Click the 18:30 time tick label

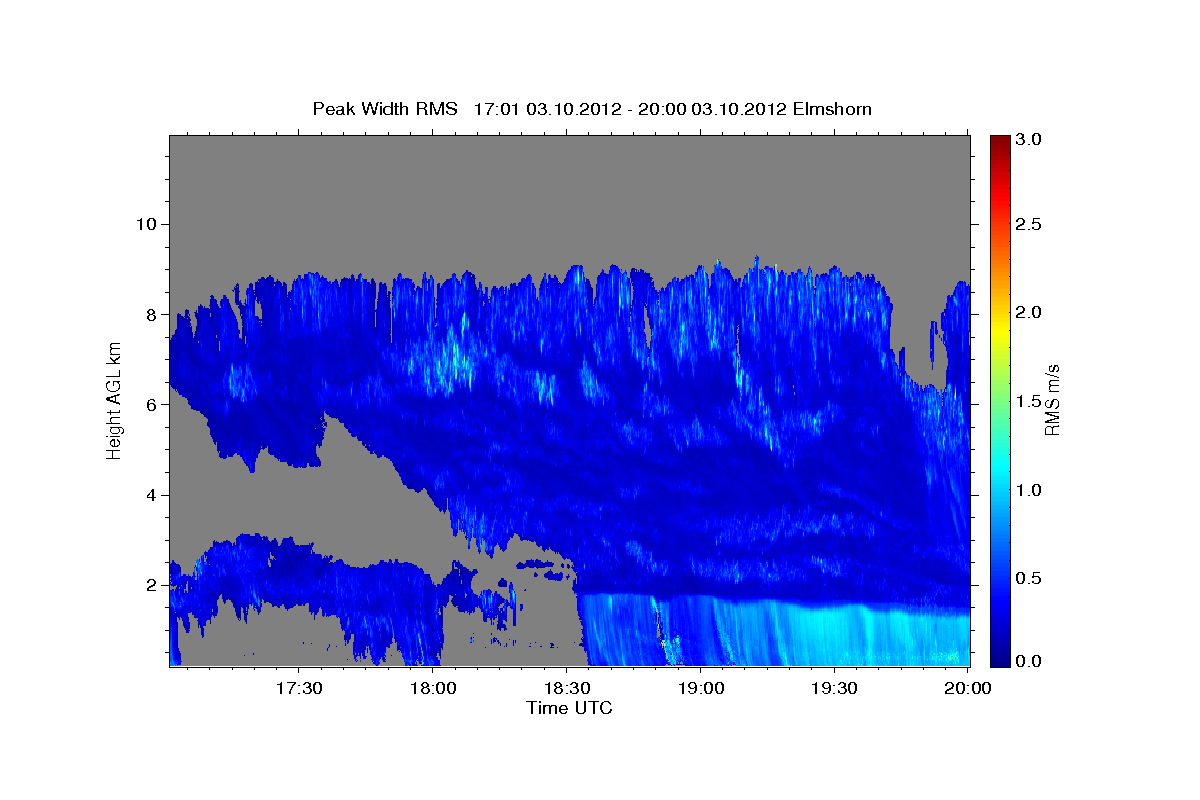(x=567, y=688)
